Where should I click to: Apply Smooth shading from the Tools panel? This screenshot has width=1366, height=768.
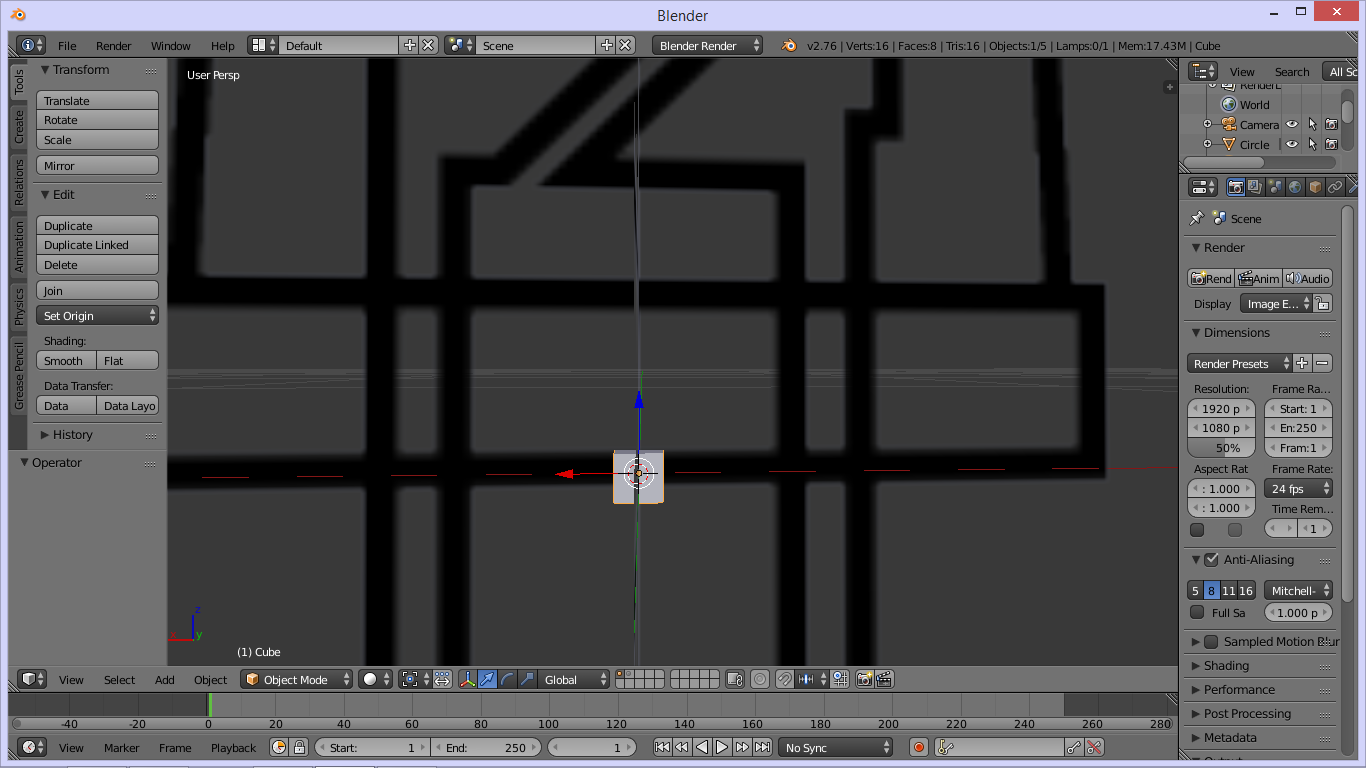click(66, 360)
